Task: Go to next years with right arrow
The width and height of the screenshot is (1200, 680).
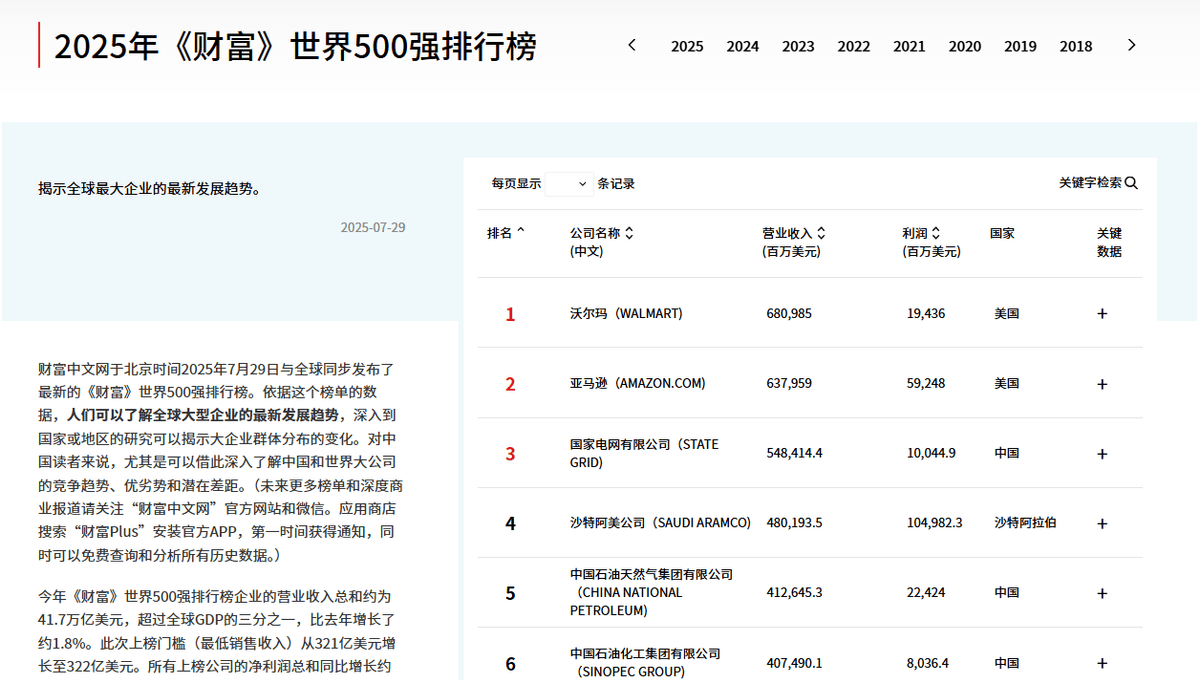Action: pos(1132,45)
